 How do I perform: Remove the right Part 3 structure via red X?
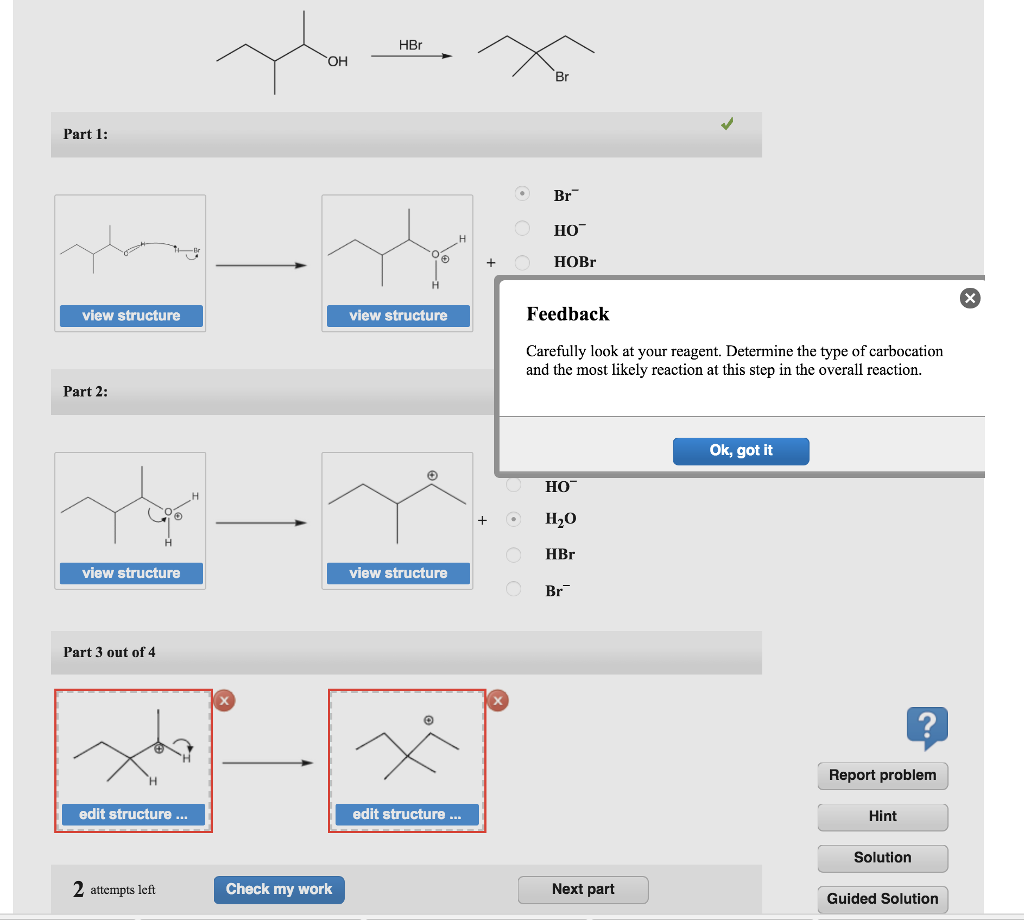(497, 701)
